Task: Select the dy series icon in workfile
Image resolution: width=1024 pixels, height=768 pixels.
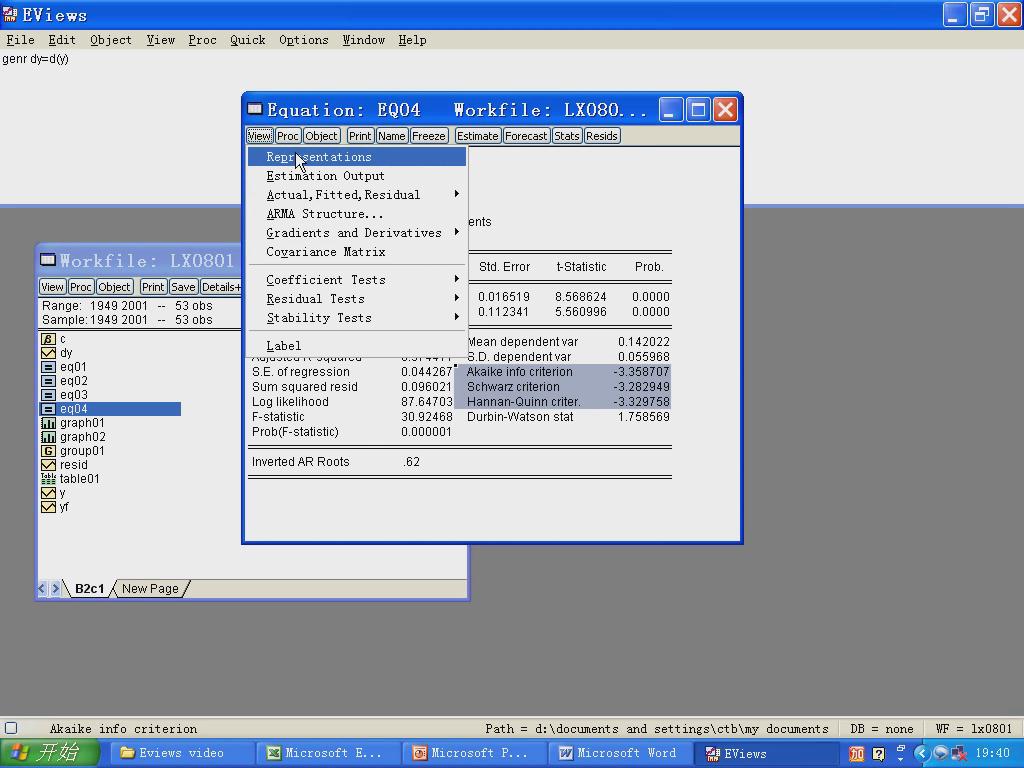Action: [x=48, y=353]
